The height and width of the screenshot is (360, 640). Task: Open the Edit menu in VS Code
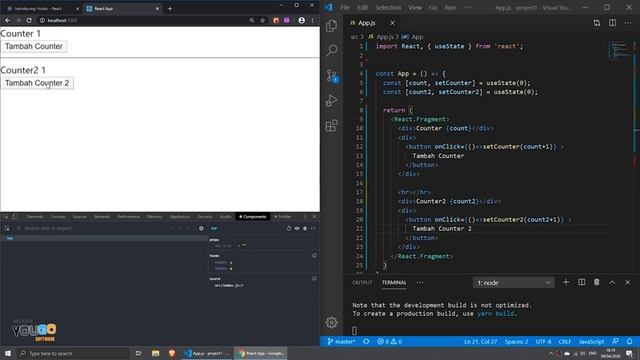pyautogui.click(x=362, y=7)
